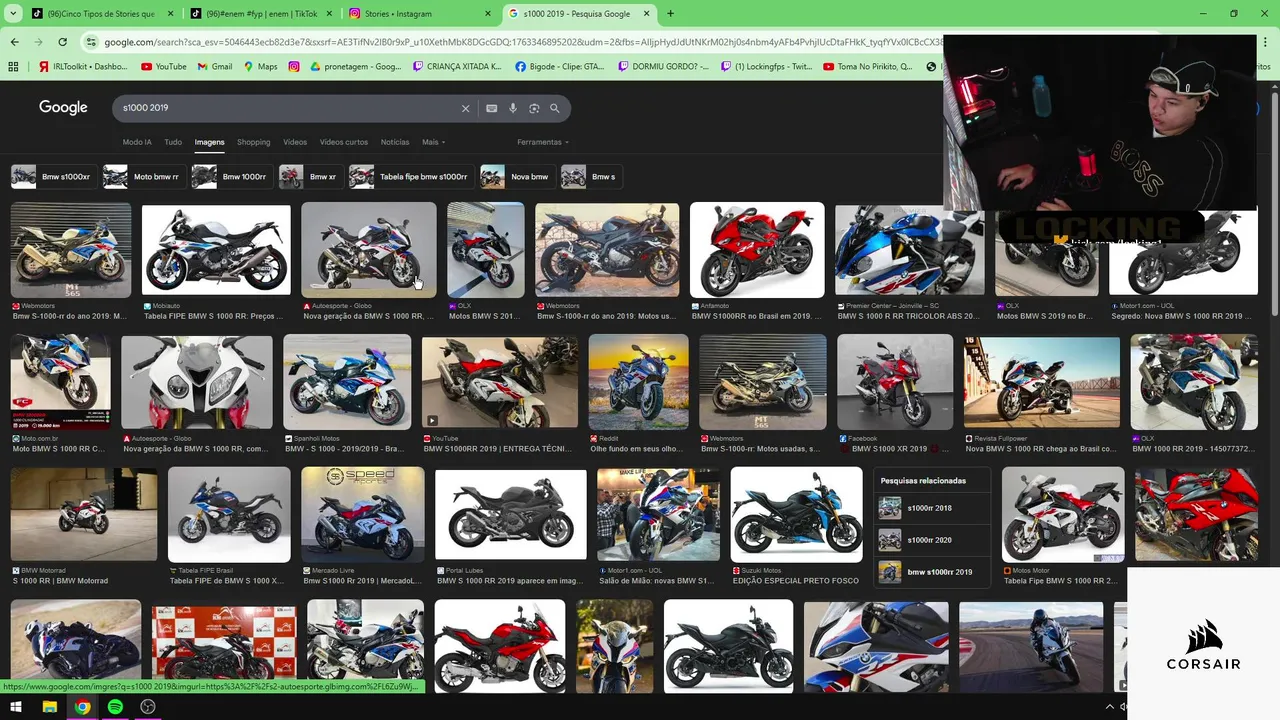Open the Instagram bookmark icon
The height and width of the screenshot is (720, 1280).
294,66
